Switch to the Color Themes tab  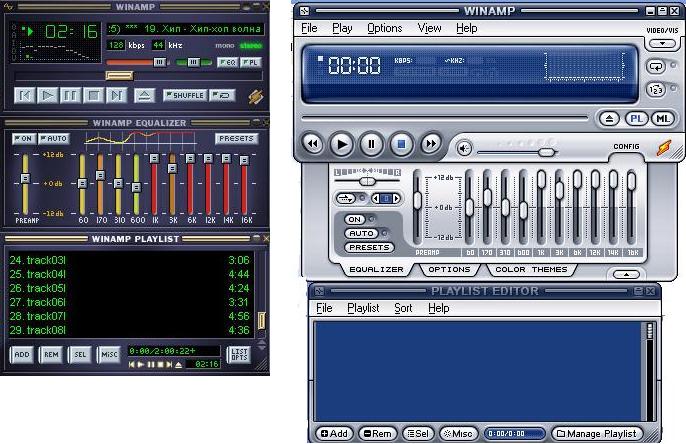531,269
